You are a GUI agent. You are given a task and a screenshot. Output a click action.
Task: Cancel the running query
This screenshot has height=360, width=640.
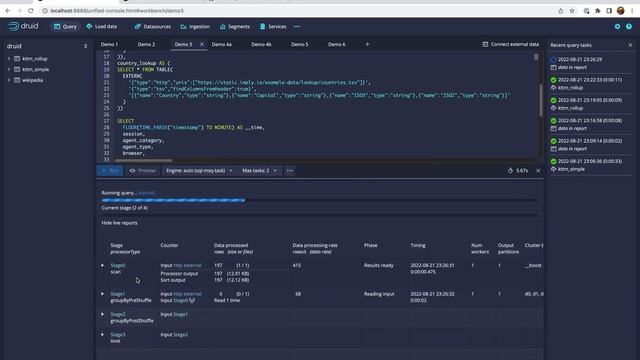click(x=147, y=193)
